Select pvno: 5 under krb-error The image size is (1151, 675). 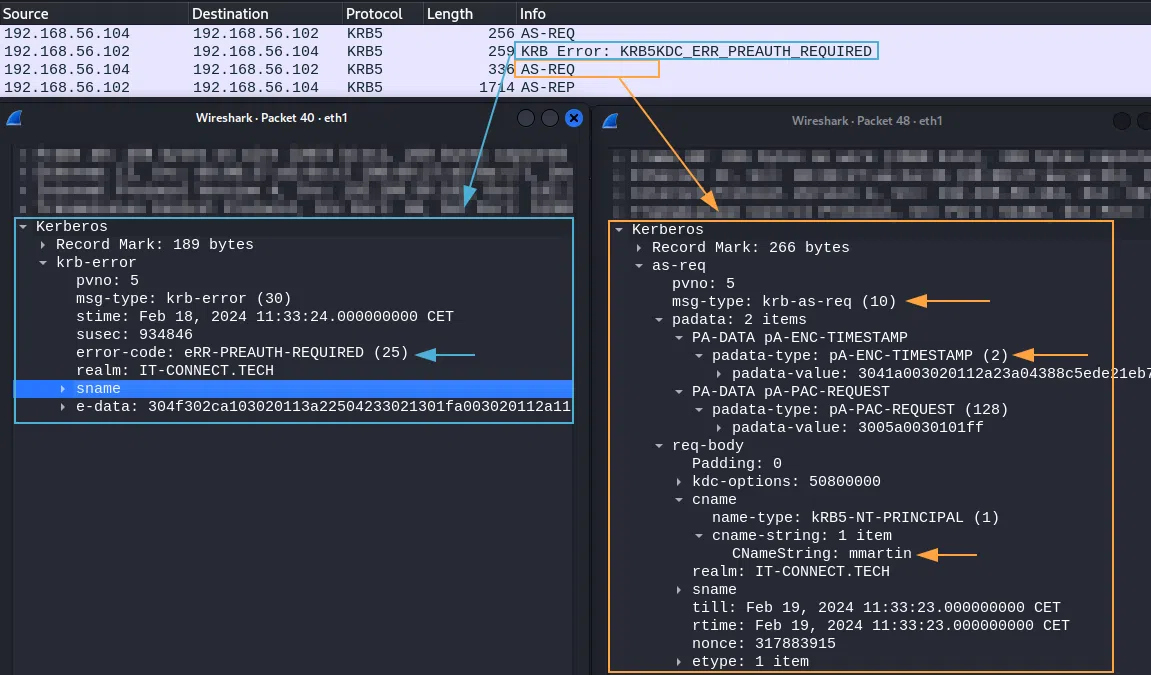click(107, 280)
